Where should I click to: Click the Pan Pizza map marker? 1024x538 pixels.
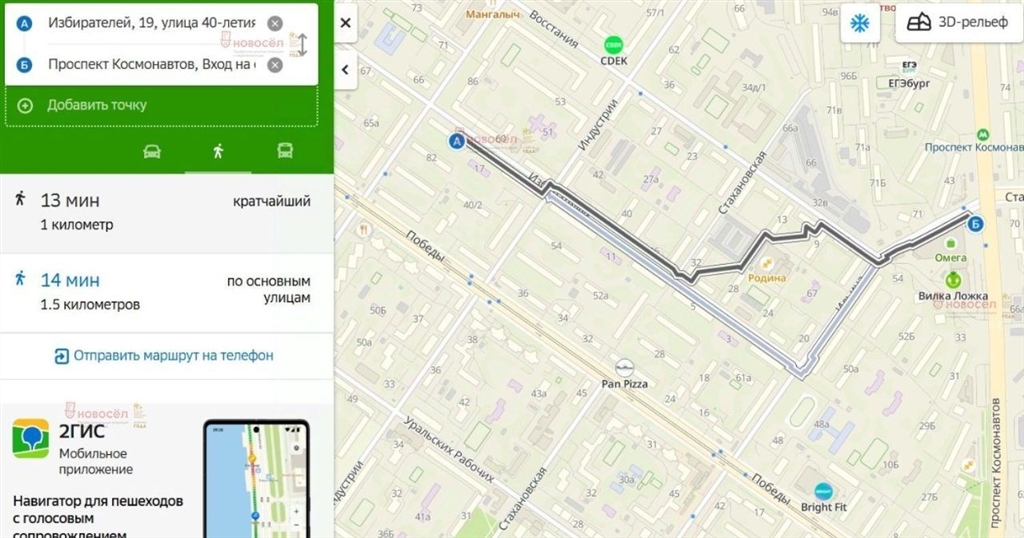pos(624,368)
